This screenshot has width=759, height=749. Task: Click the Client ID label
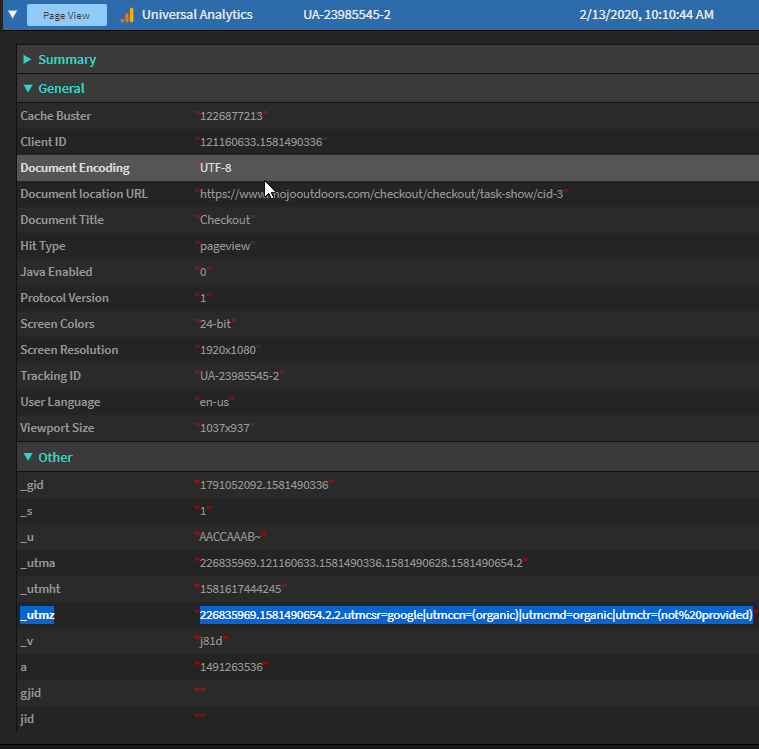[x=43, y=142]
